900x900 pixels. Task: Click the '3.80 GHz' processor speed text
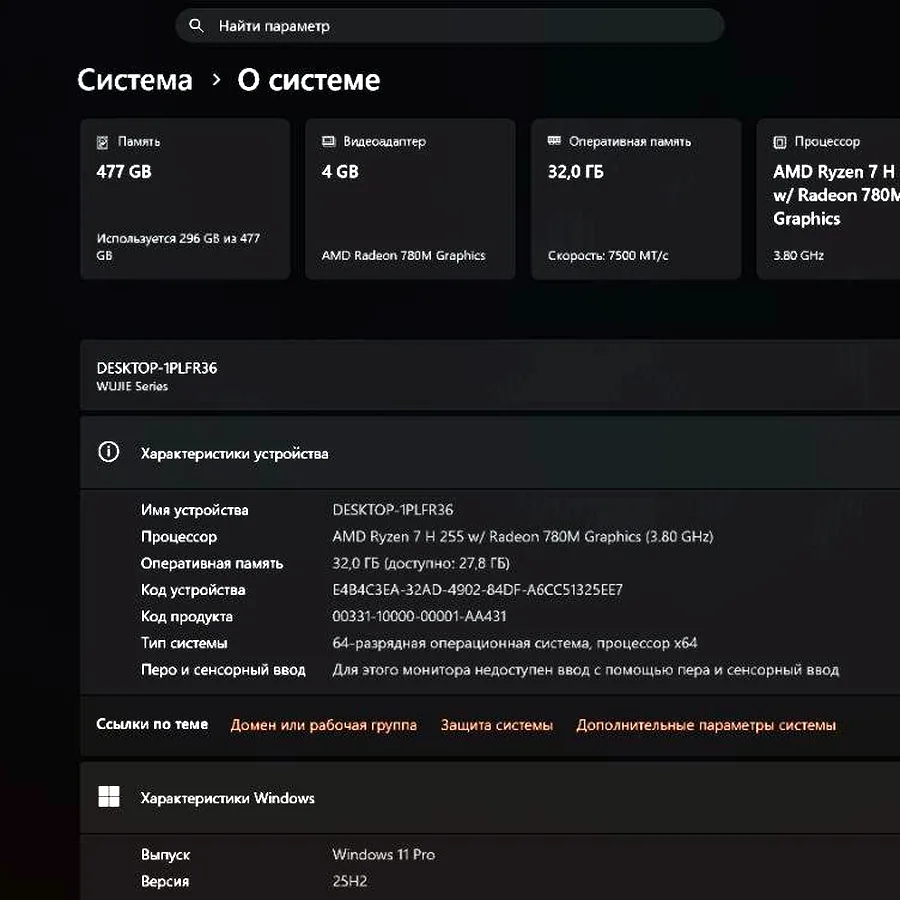point(798,255)
